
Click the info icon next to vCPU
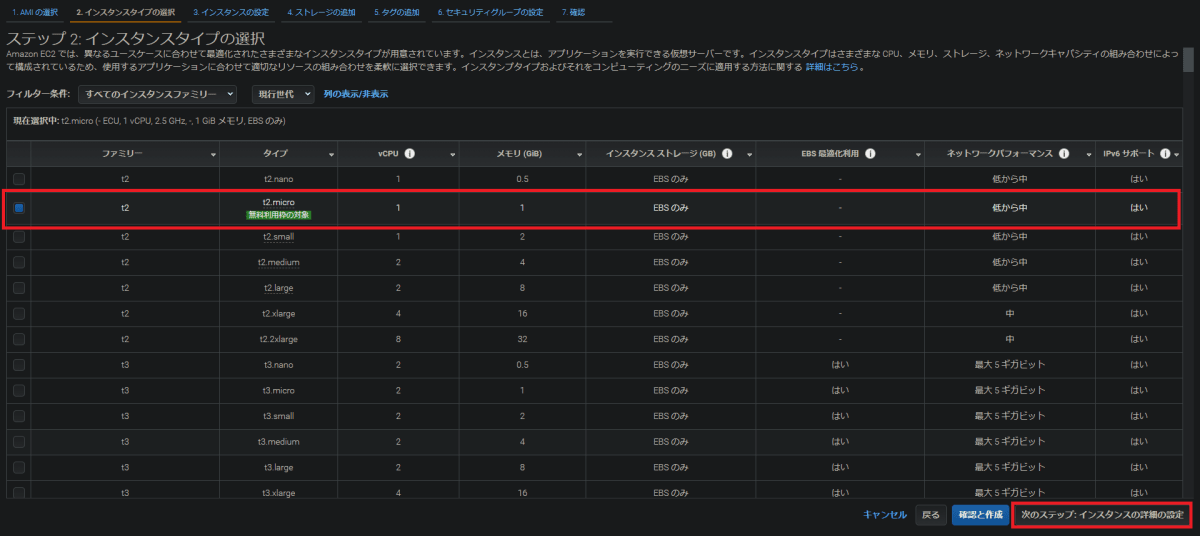(x=410, y=154)
